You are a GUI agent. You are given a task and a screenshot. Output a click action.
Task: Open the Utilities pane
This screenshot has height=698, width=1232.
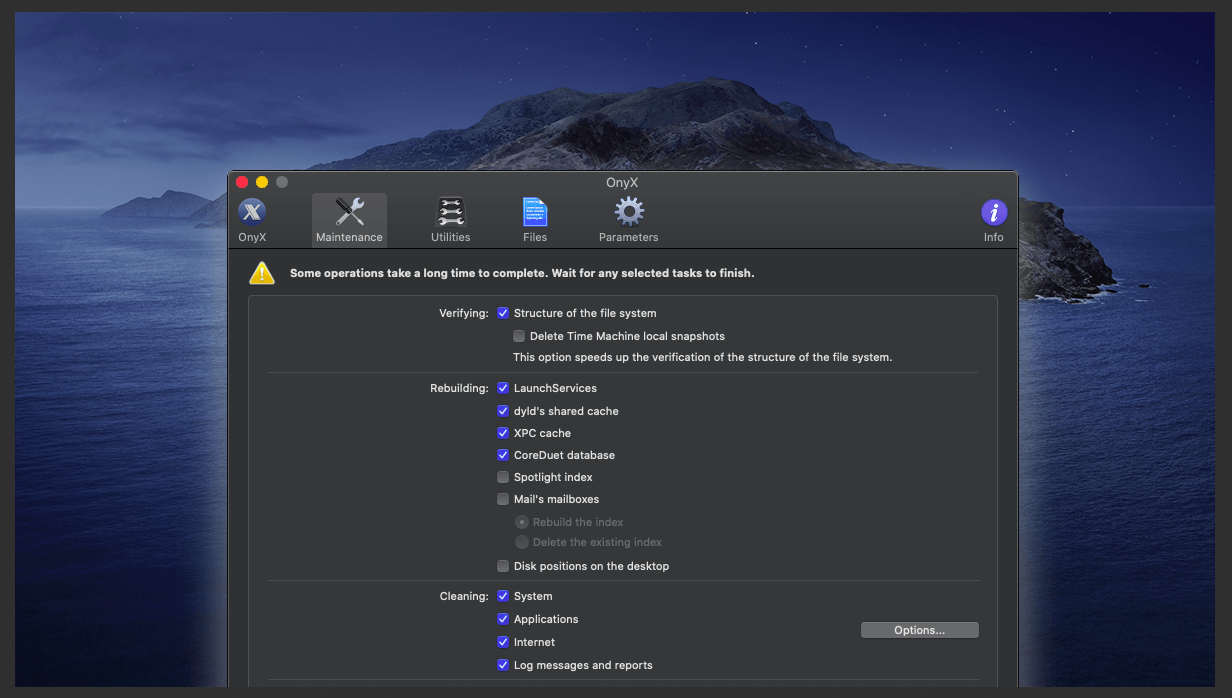pos(450,218)
